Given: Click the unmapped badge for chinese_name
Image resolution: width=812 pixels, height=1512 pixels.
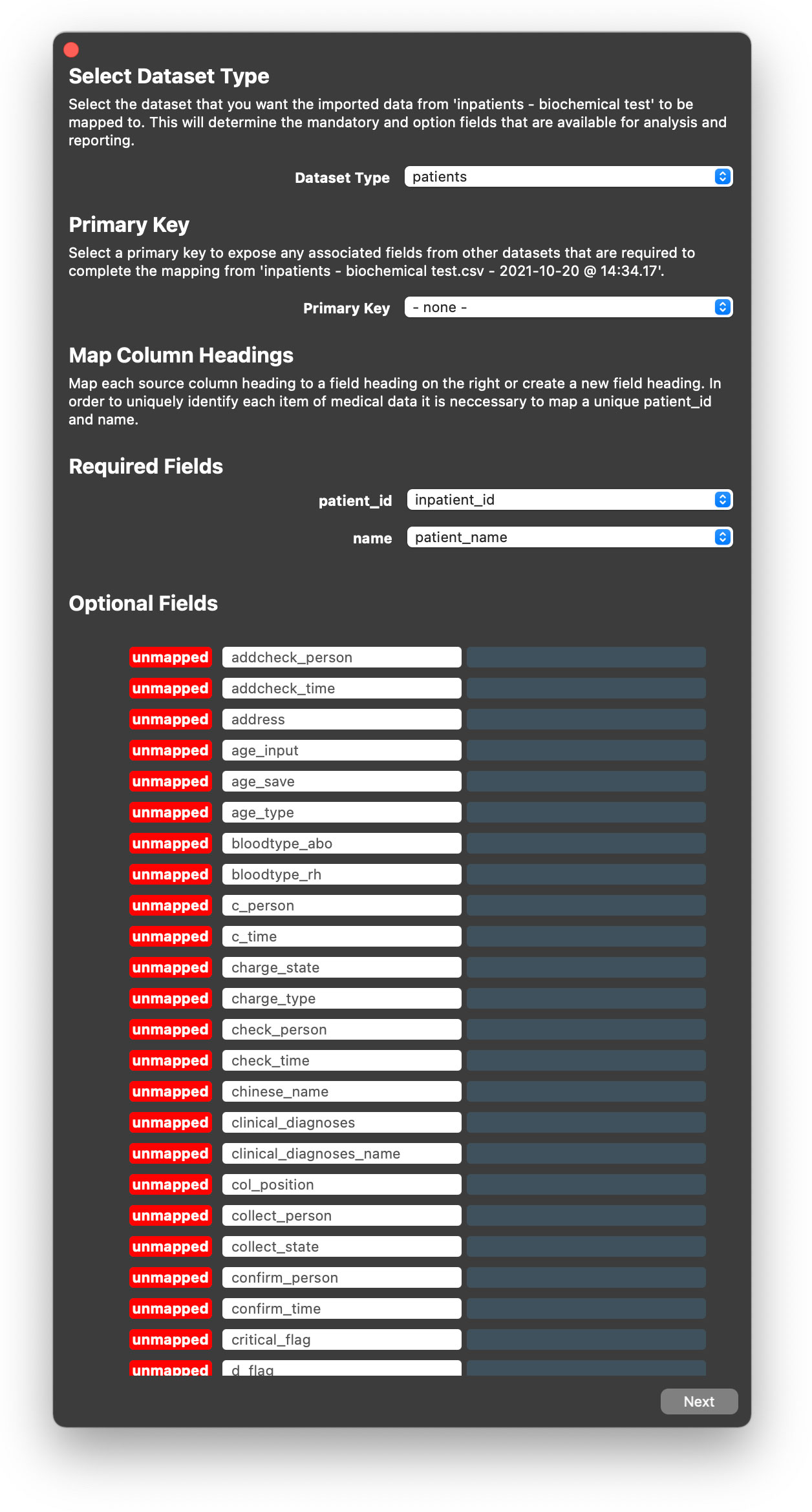Looking at the screenshot, I should pos(170,1091).
